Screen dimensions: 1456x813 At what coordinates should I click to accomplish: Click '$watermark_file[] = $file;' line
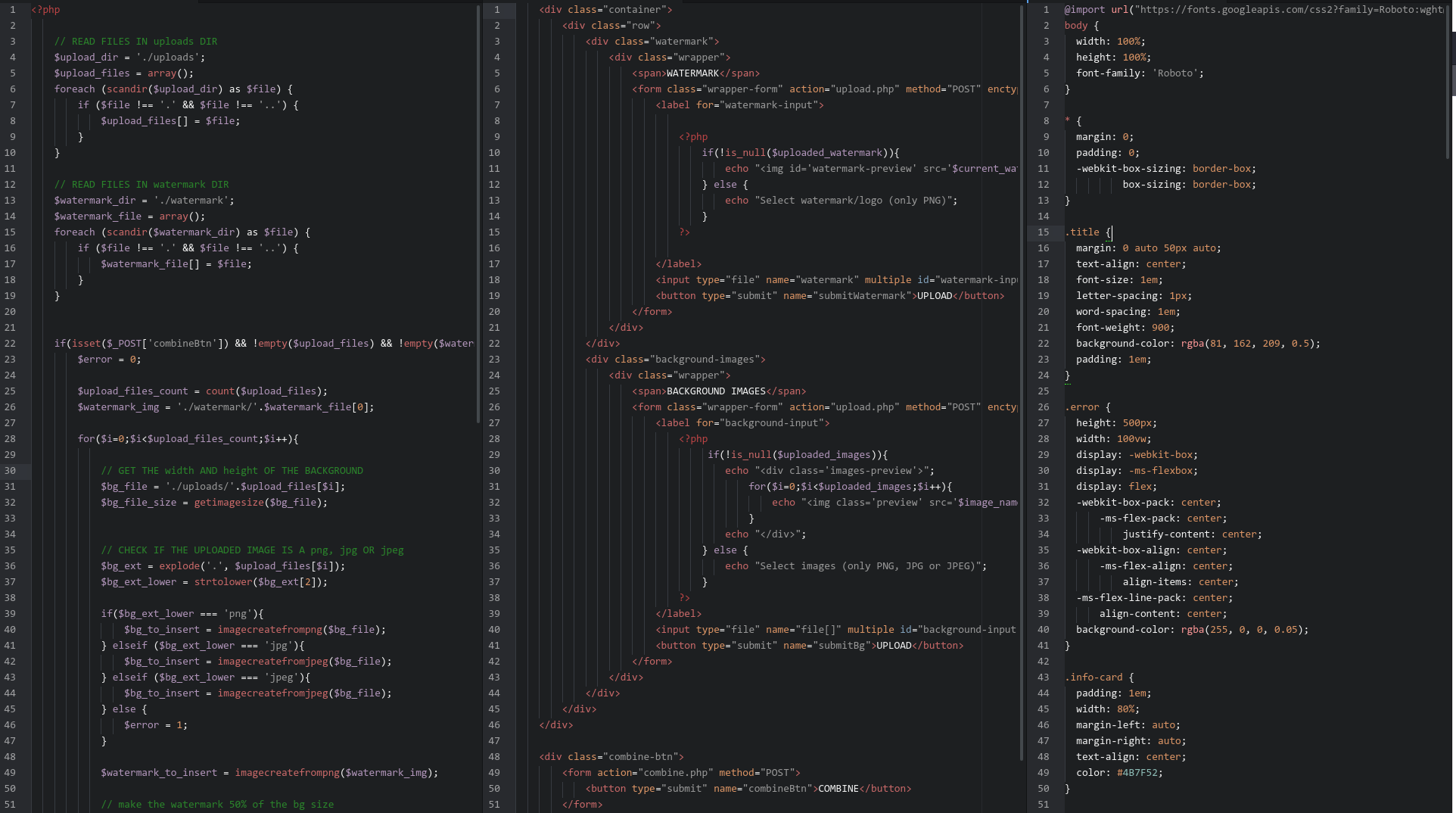point(176,264)
